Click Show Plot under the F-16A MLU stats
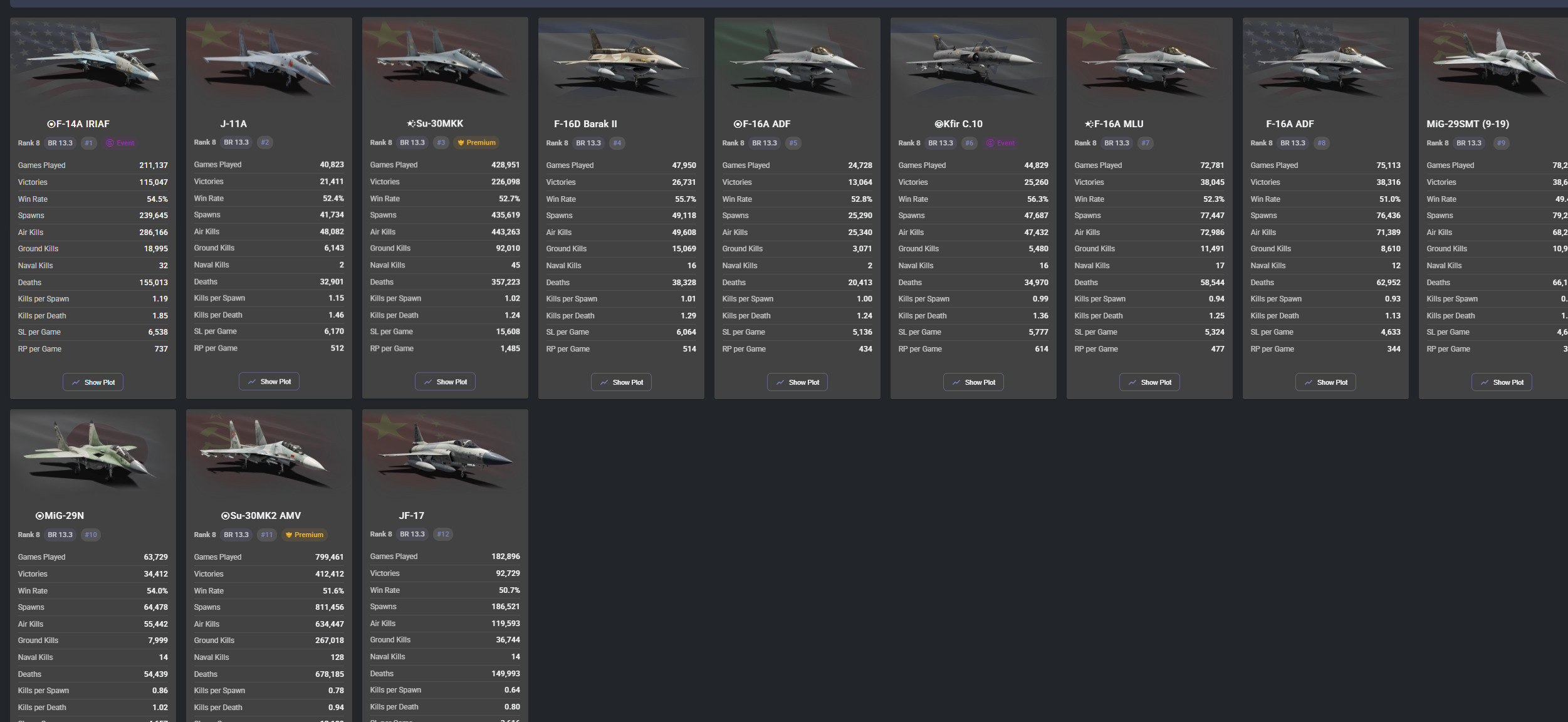1568x722 pixels. point(1149,382)
